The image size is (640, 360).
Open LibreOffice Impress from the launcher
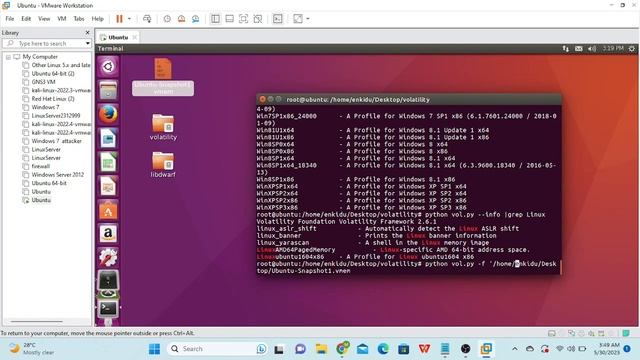[x=108, y=187]
